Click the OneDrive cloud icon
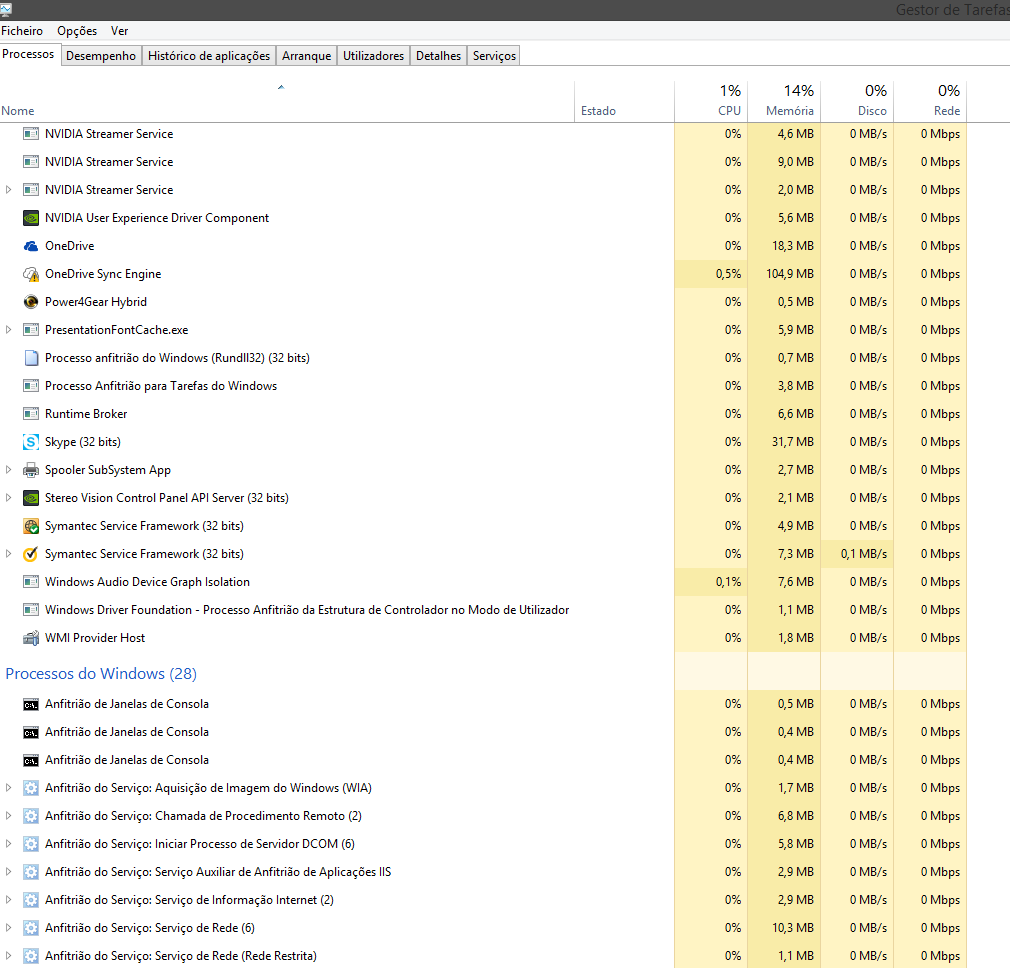The width and height of the screenshot is (1010, 968). pyautogui.click(x=31, y=246)
